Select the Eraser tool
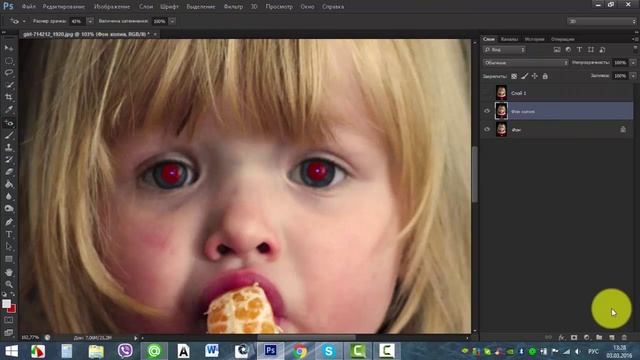 pyautogui.click(x=9, y=172)
